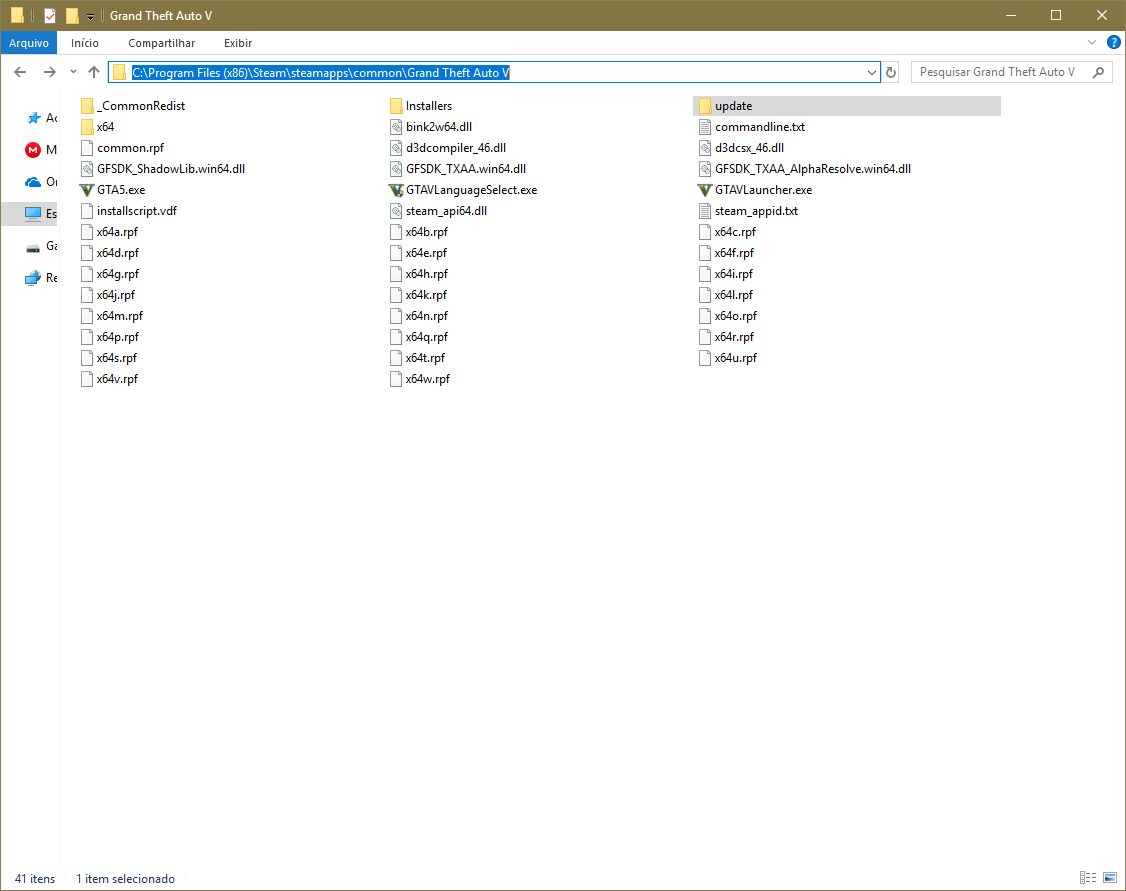Open the drive item in sidebar
Screen dimensions: 1126x891
coord(33,248)
